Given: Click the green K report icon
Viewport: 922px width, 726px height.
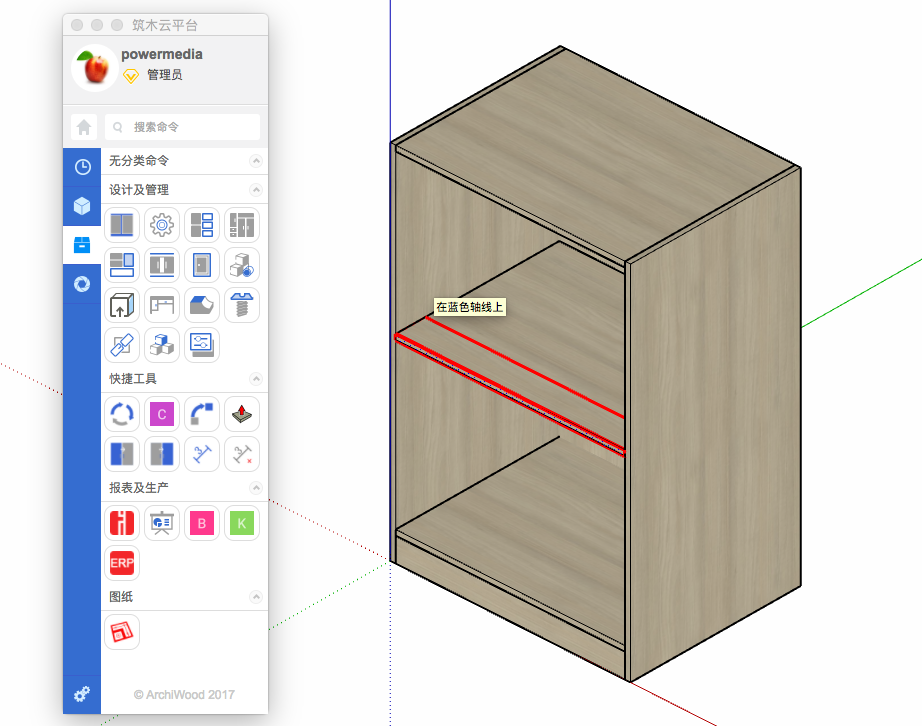Looking at the screenshot, I should (241, 523).
